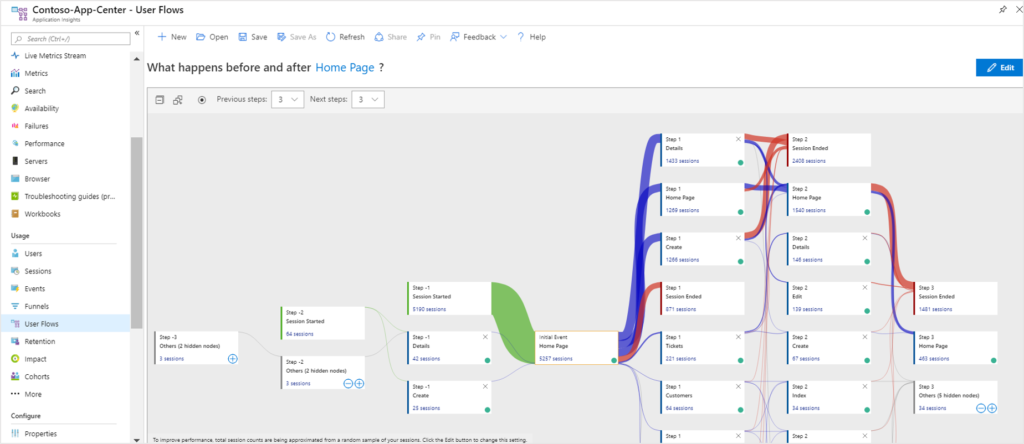
Task: Collapse all nodes icon above chart
Action: (160, 100)
